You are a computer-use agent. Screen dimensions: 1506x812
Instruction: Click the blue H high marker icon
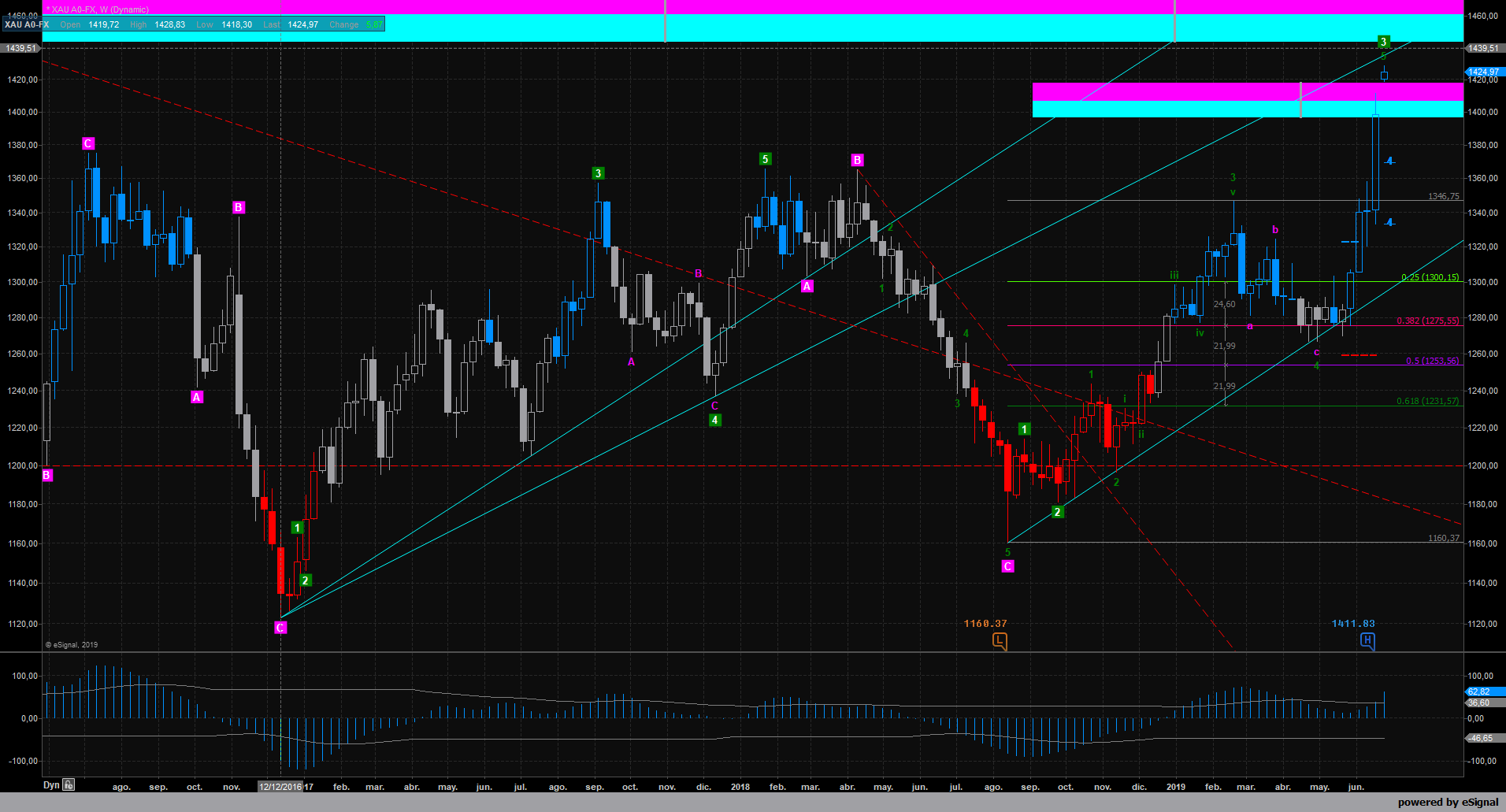pyautogui.click(x=1367, y=641)
